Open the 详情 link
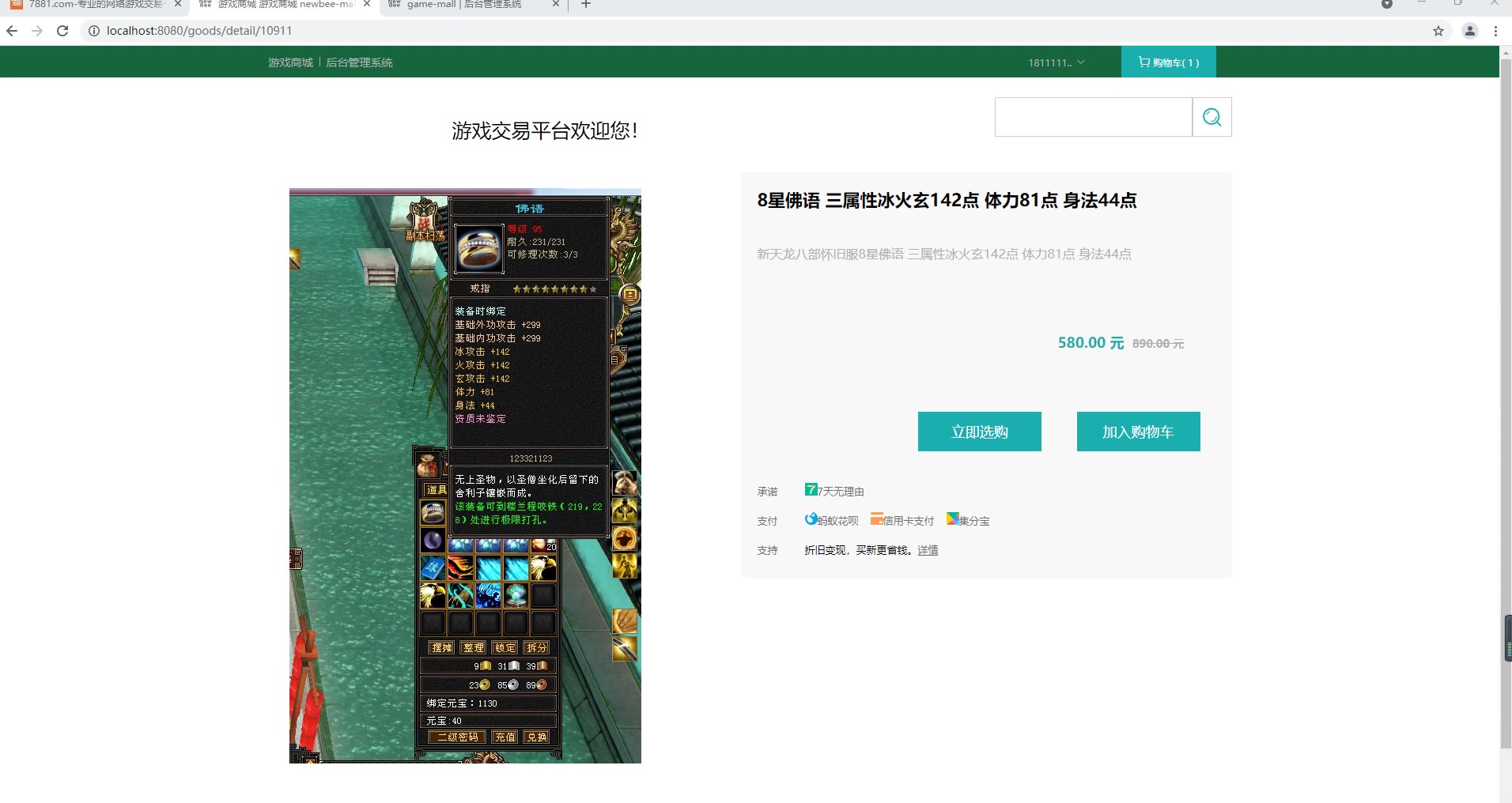1512x803 pixels. (x=928, y=550)
